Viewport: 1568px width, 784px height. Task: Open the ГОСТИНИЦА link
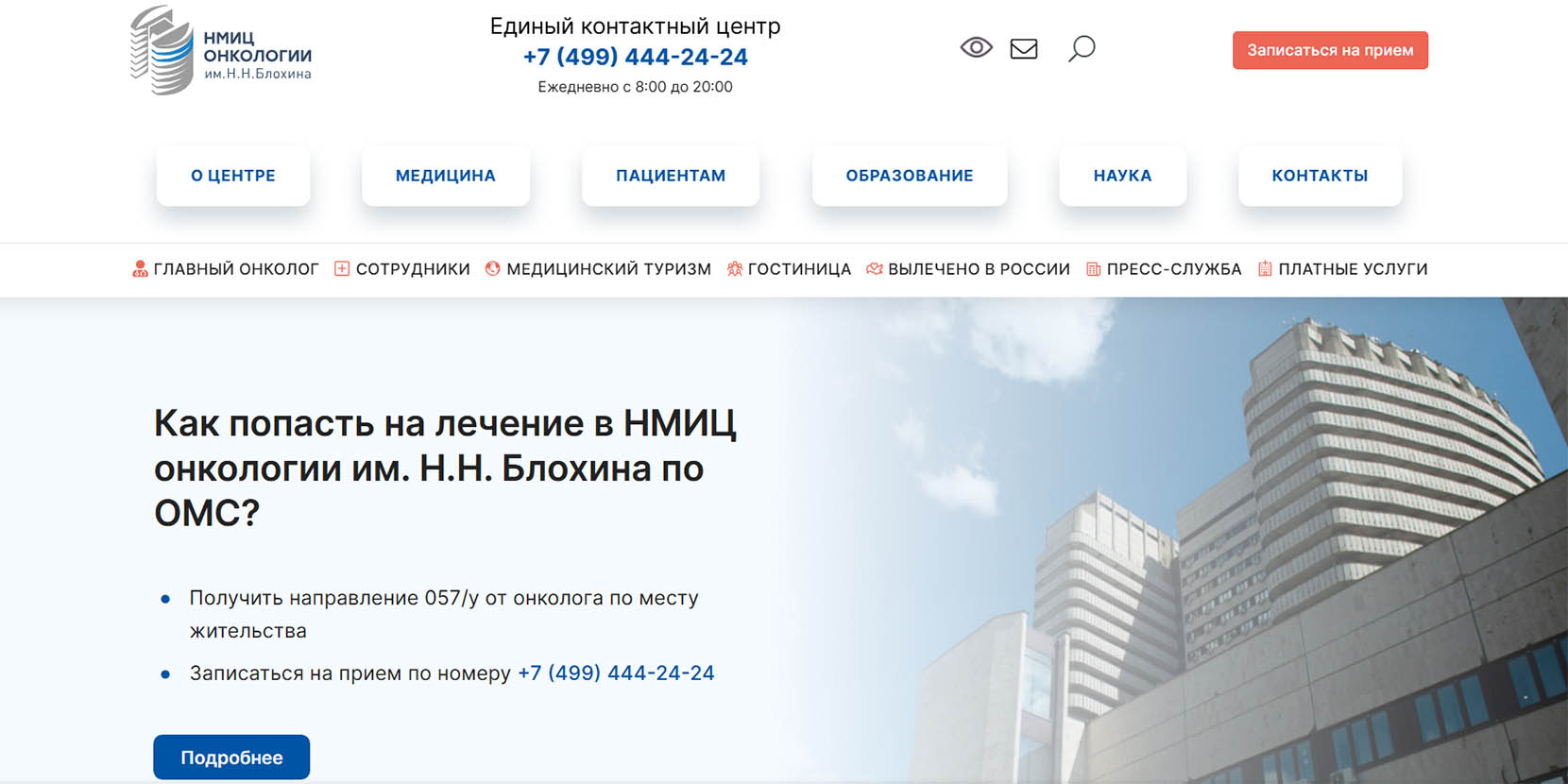pos(800,269)
